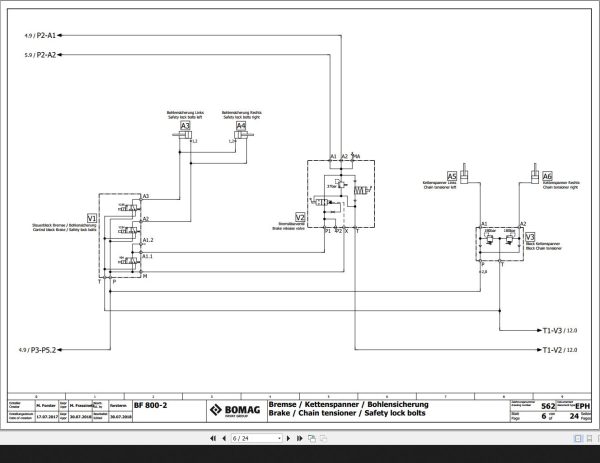Click the T1-V2 / 12.0 reference
The image size is (600, 463).
[560, 350]
